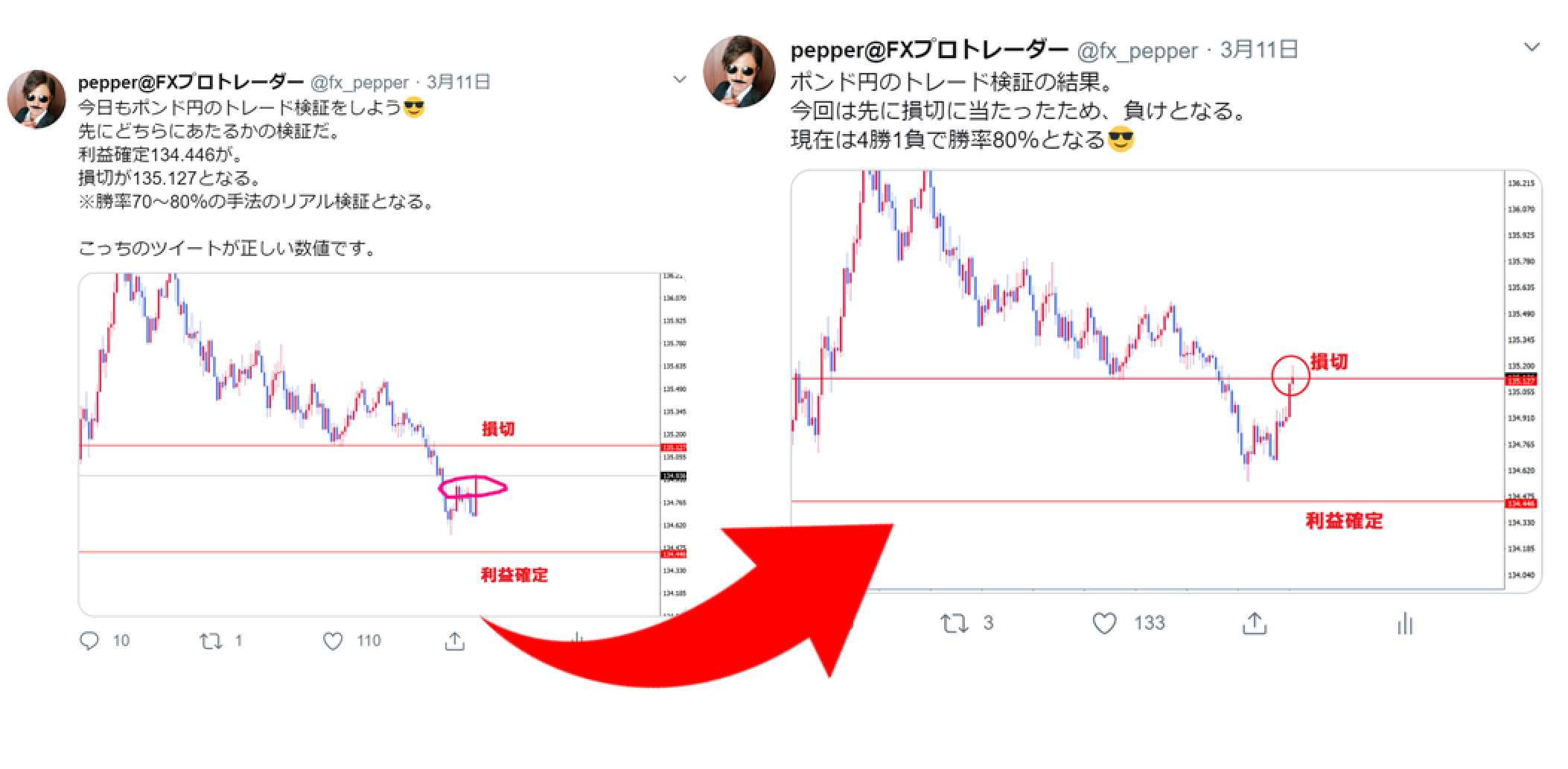Expand the left tweet options chevron

click(x=679, y=80)
